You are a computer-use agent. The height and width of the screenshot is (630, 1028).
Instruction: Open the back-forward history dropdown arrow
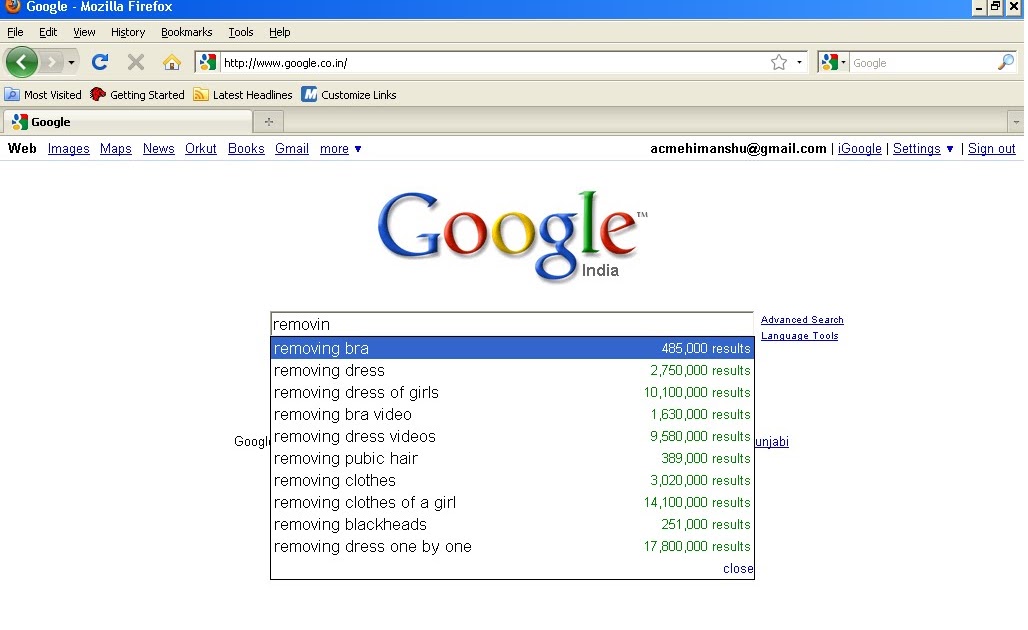tap(70, 62)
